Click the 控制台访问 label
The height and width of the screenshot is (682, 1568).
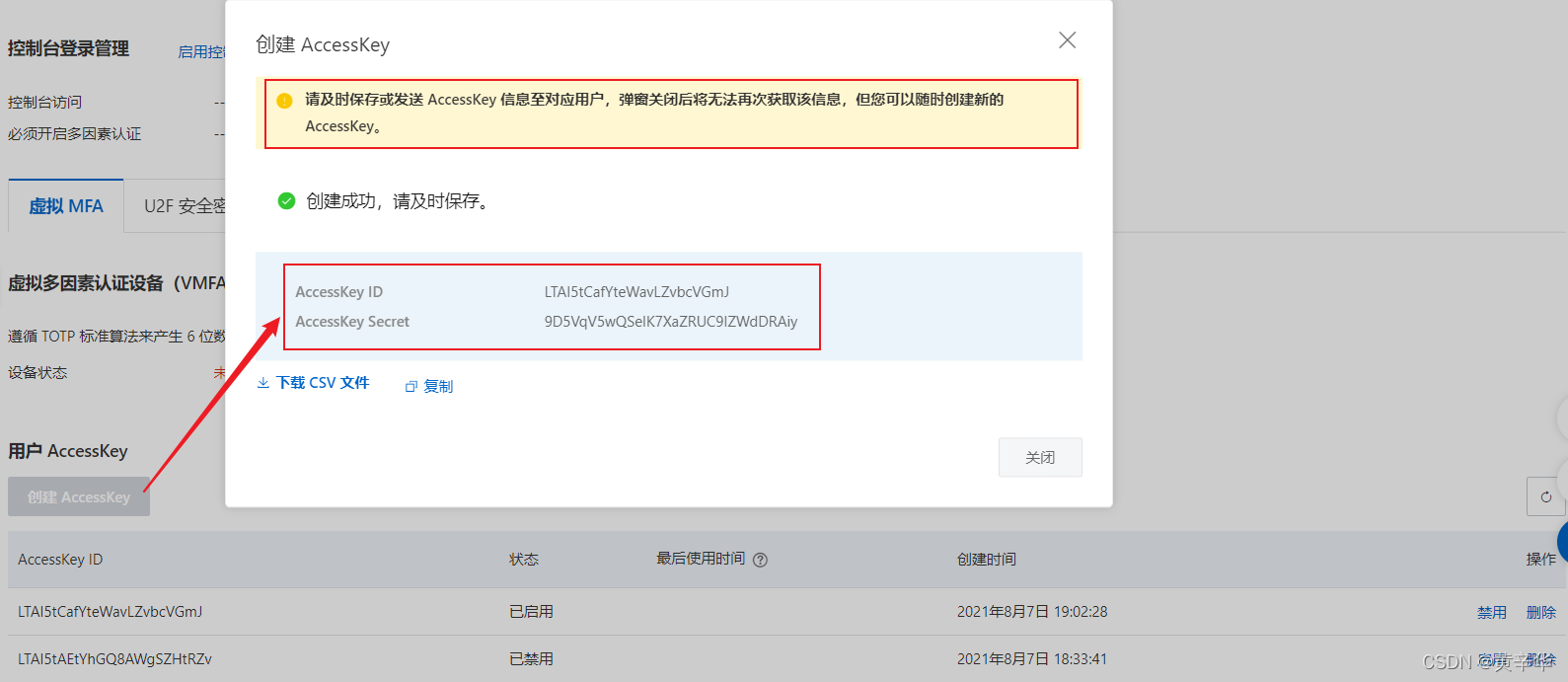click(44, 102)
